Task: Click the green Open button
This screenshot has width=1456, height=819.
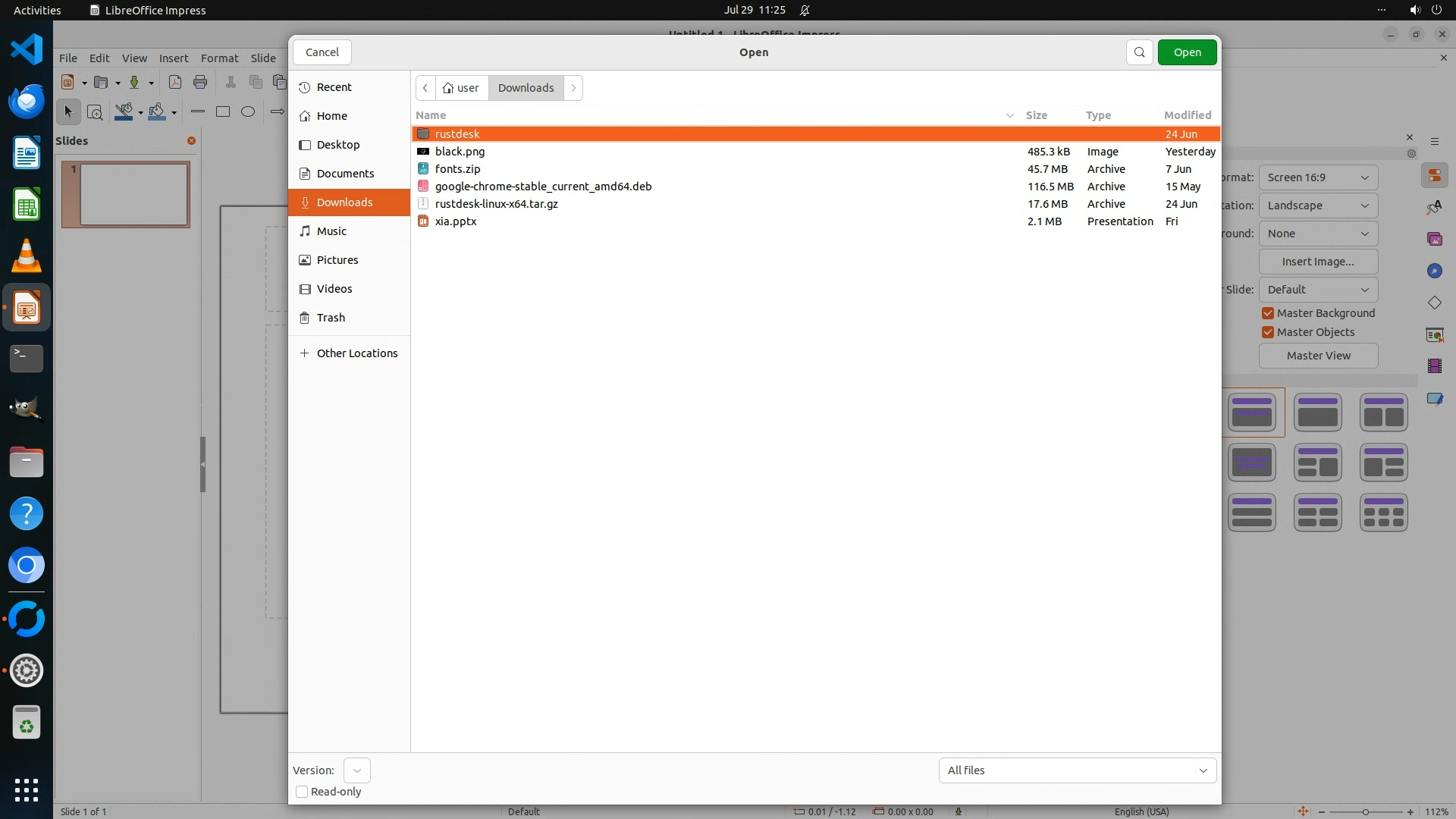Action: (x=1187, y=52)
